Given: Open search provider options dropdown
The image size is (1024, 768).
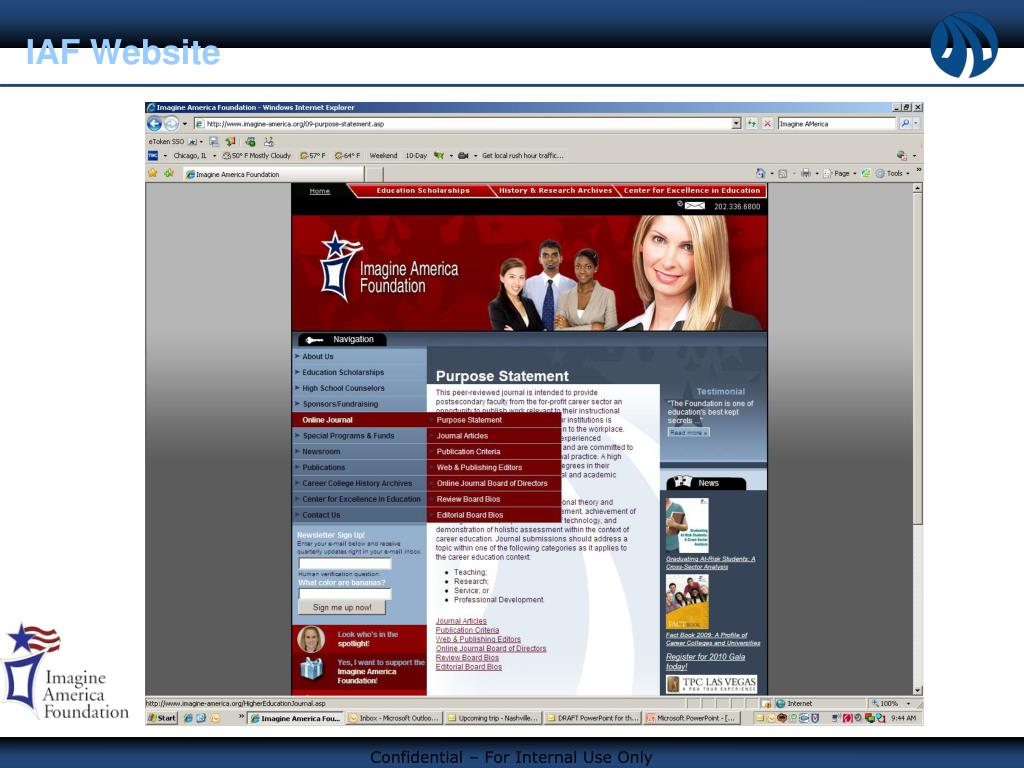Looking at the screenshot, I should point(916,123).
